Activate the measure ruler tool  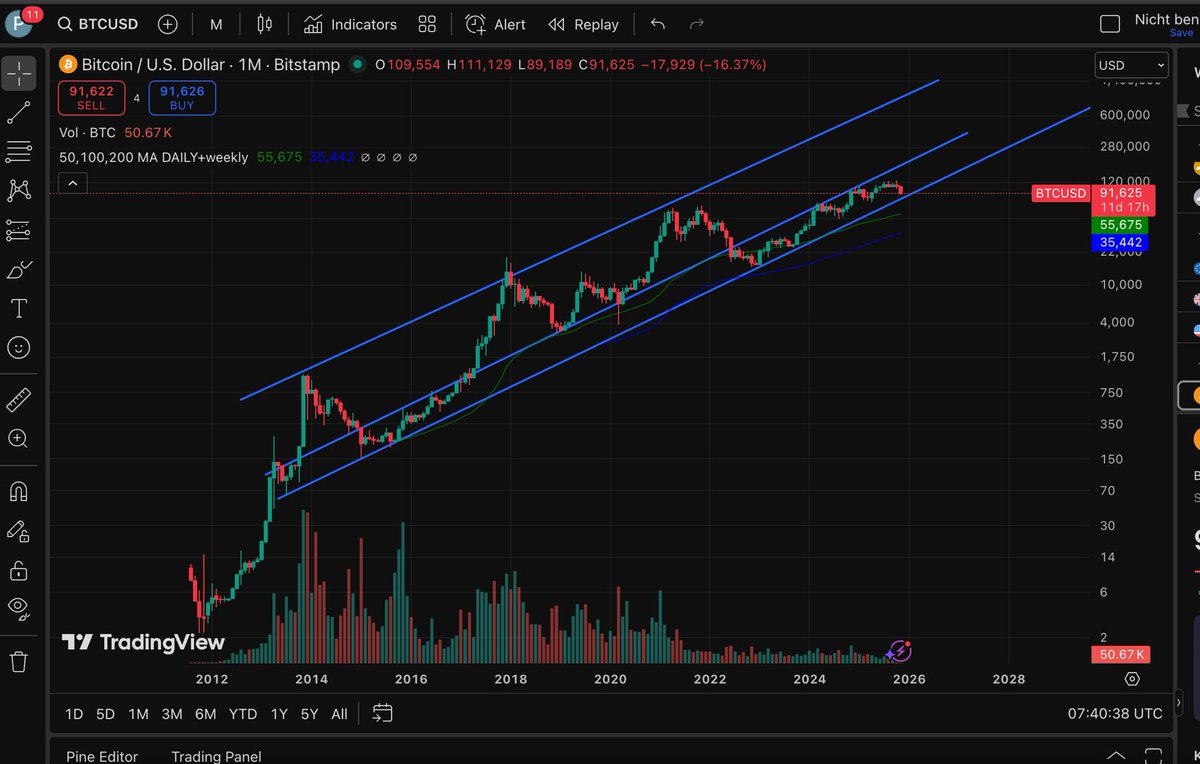(19, 398)
